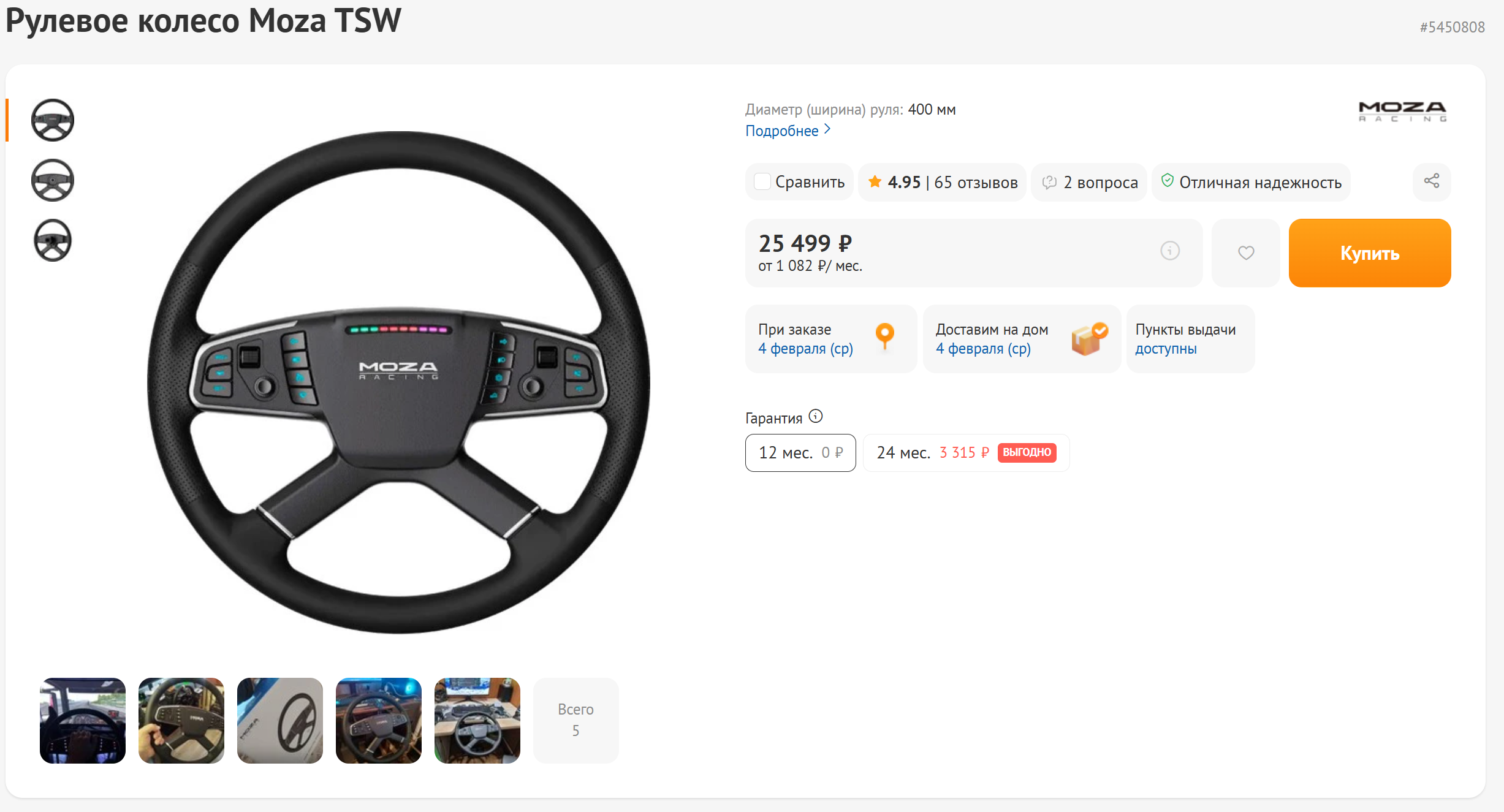
Task: Open first customer photo thumbnail
Action: tap(83, 720)
